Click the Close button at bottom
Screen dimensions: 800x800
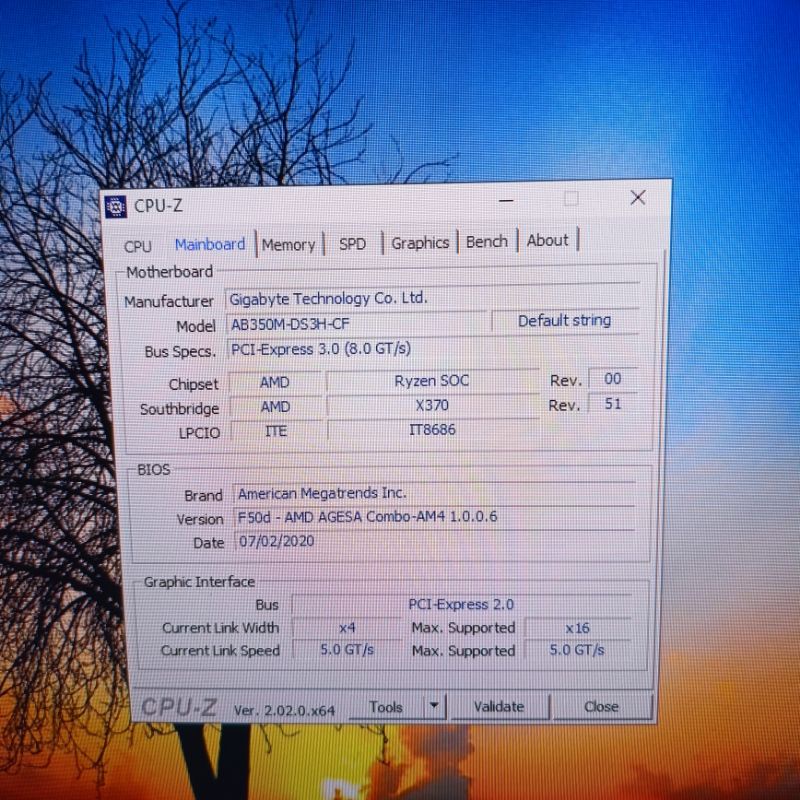601,706
